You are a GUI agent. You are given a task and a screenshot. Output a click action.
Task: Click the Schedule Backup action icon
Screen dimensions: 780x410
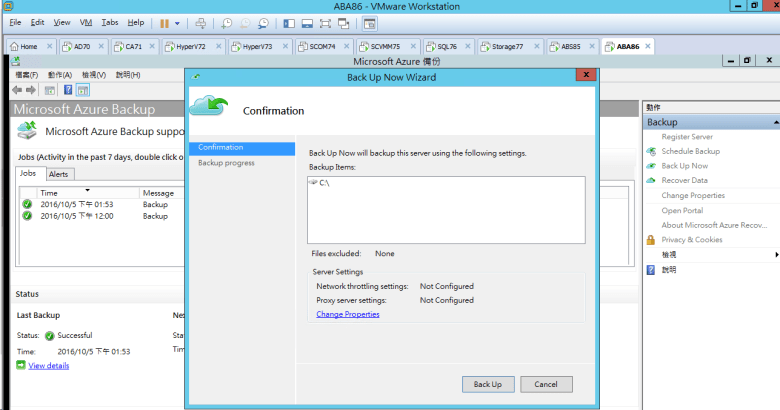coord(651,151)
